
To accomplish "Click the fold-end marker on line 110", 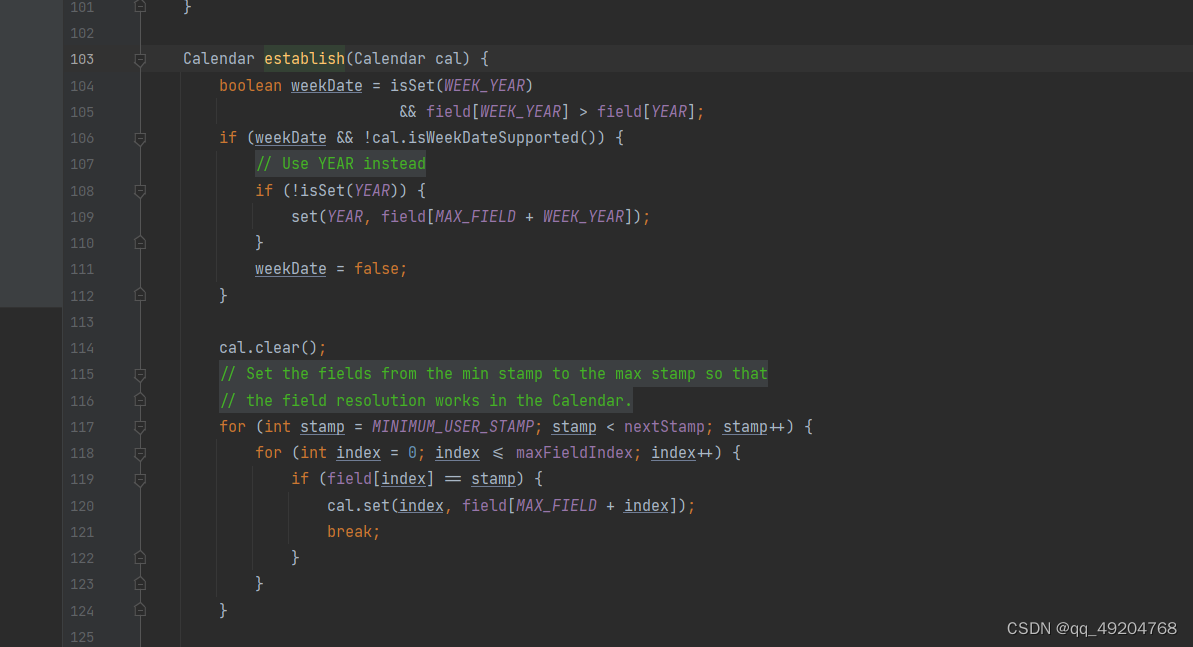I will (x=140, y=243).
